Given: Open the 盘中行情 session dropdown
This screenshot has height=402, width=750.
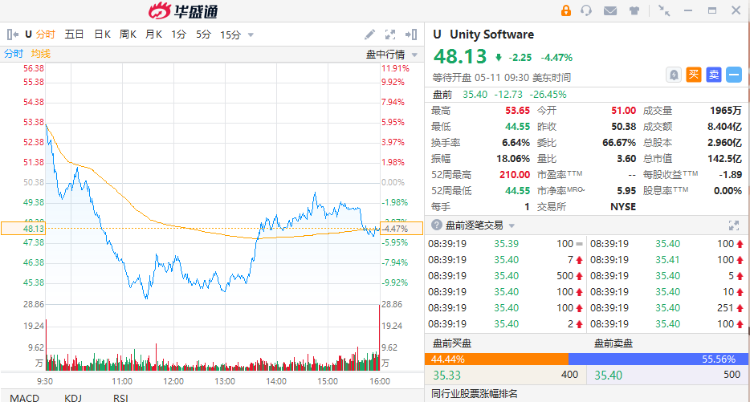Looking at the screenshot, I should point(392,55).
